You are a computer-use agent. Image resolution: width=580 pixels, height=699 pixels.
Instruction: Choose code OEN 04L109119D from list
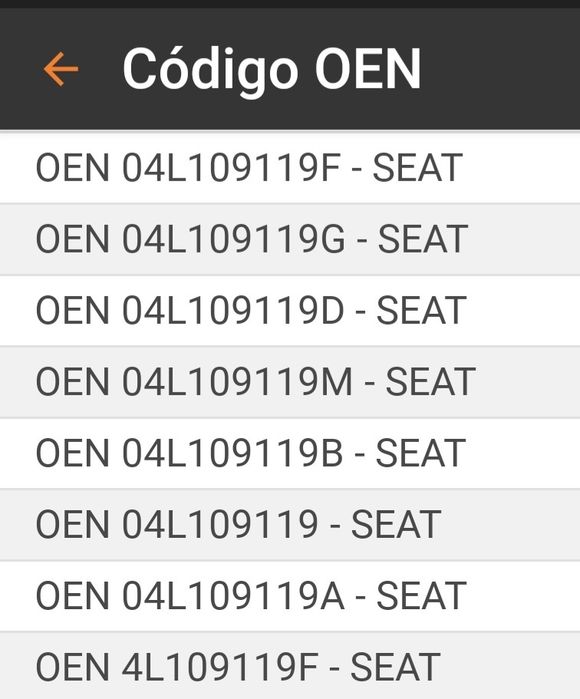pos(290,311)
